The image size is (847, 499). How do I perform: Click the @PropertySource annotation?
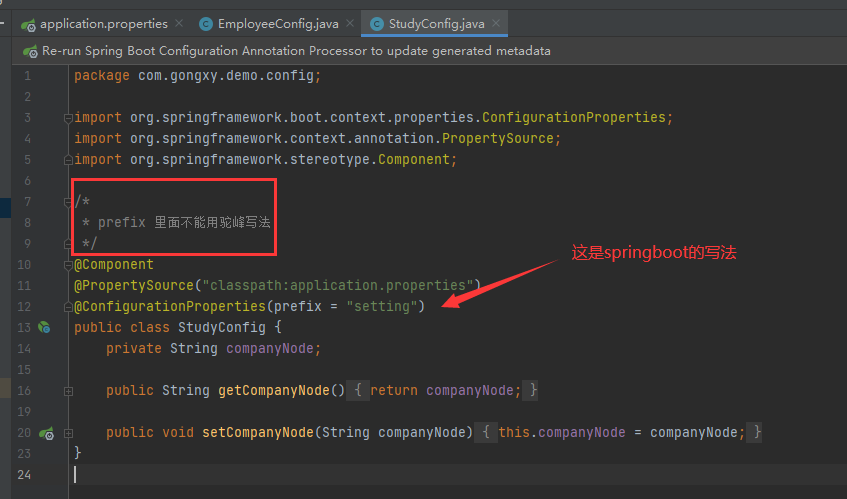tap(133, 286)
